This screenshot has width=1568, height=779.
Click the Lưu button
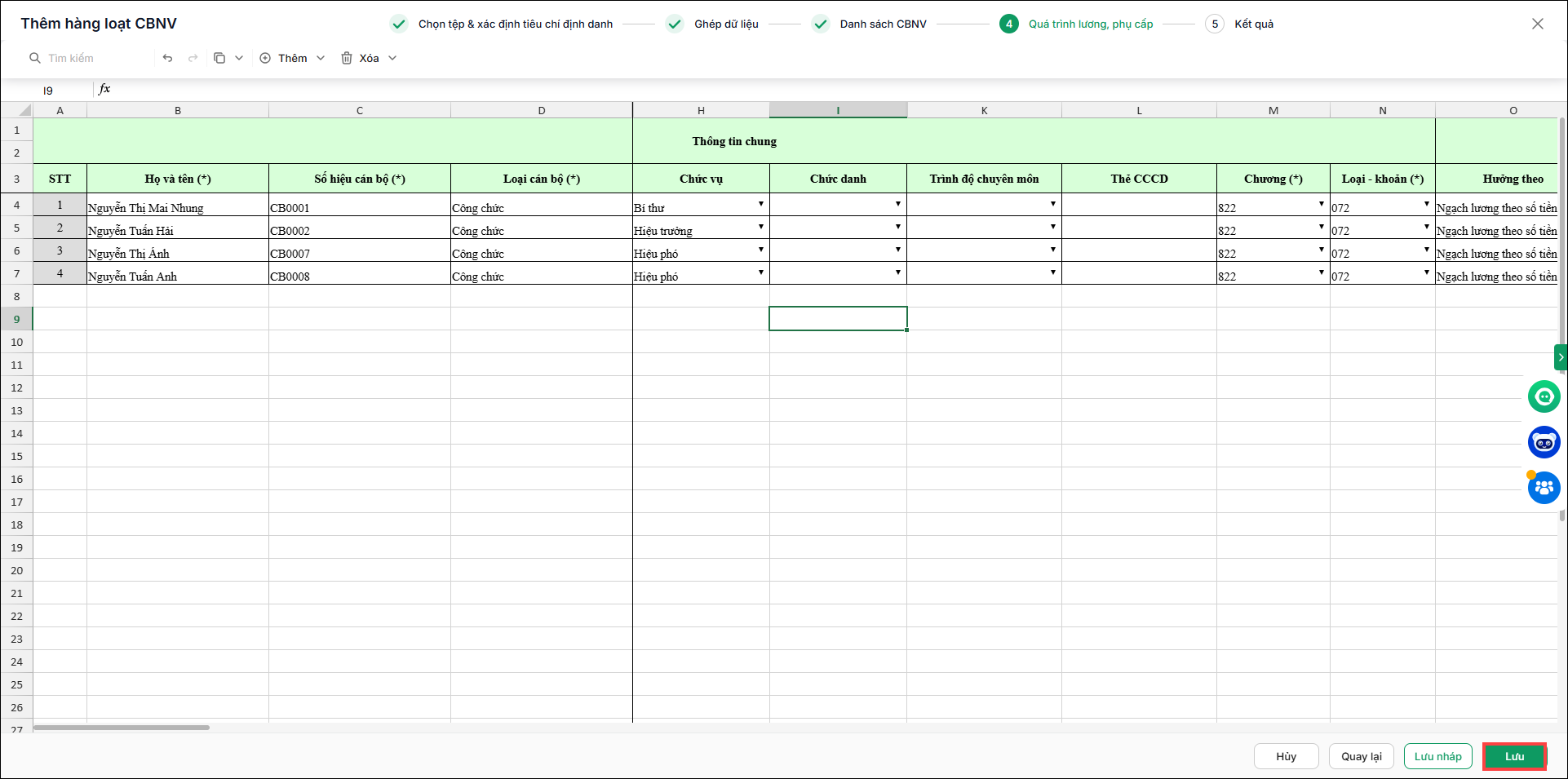[1515, 756]
